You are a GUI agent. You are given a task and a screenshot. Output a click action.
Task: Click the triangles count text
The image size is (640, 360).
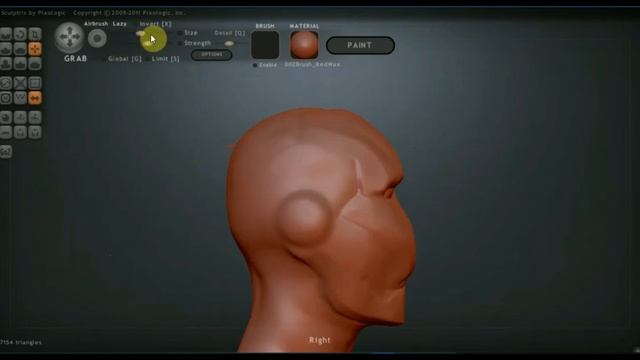click(x=21, y=342)
